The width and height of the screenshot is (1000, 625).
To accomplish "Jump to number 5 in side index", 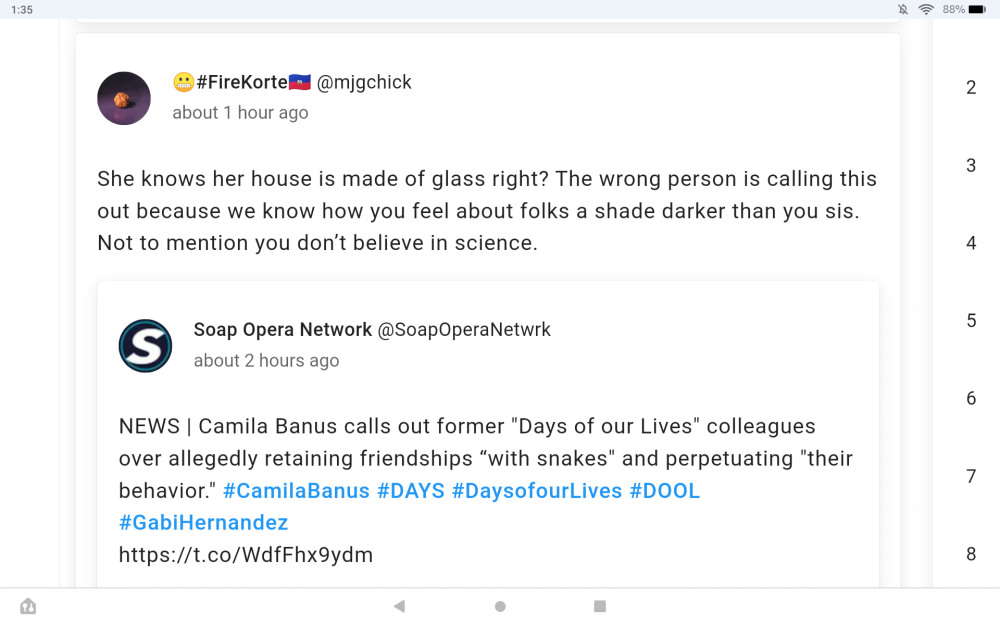I will tap(971, 321).
